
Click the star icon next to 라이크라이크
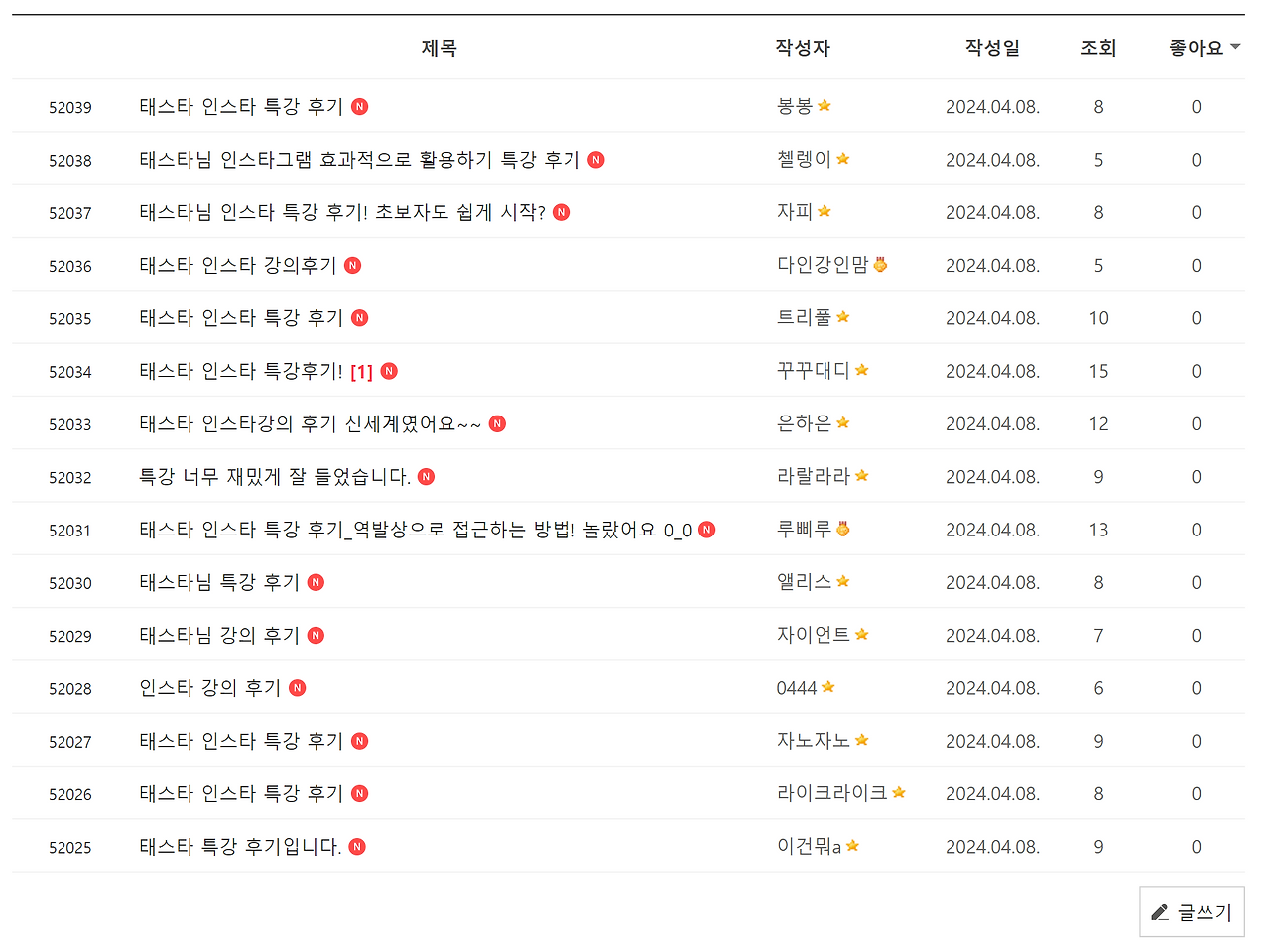[x=898, y=791]
